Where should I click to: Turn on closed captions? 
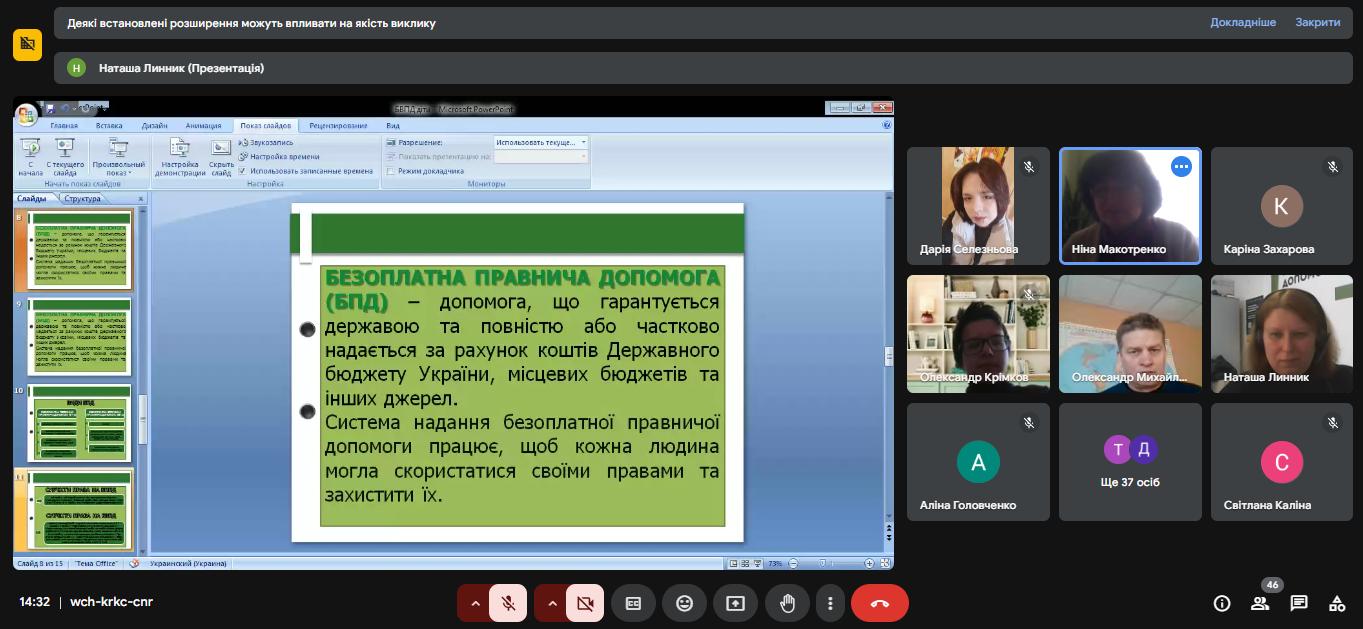[633, 603]
